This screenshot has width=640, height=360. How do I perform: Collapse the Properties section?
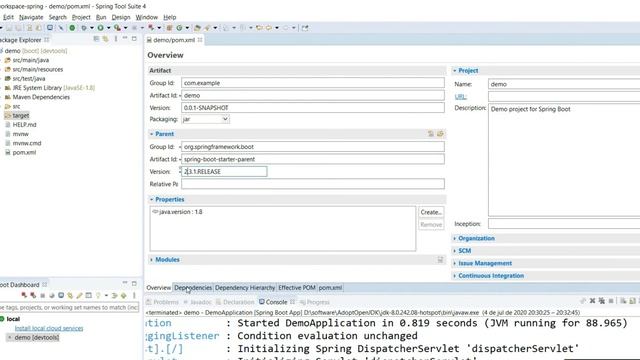tap(151, 200)
